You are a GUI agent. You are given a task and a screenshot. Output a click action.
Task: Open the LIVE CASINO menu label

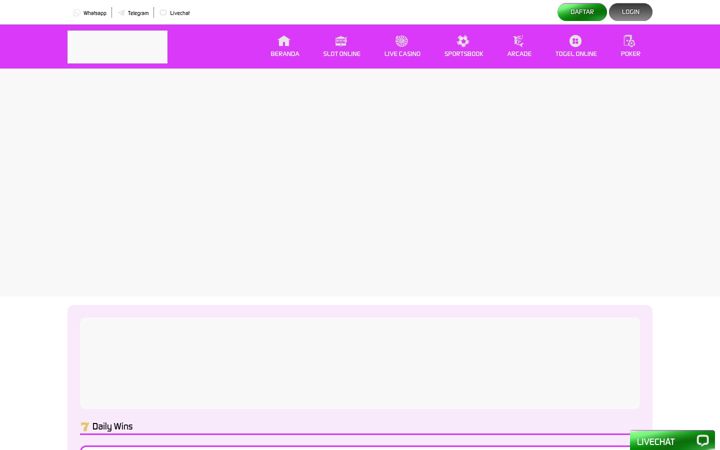(402, 54)
